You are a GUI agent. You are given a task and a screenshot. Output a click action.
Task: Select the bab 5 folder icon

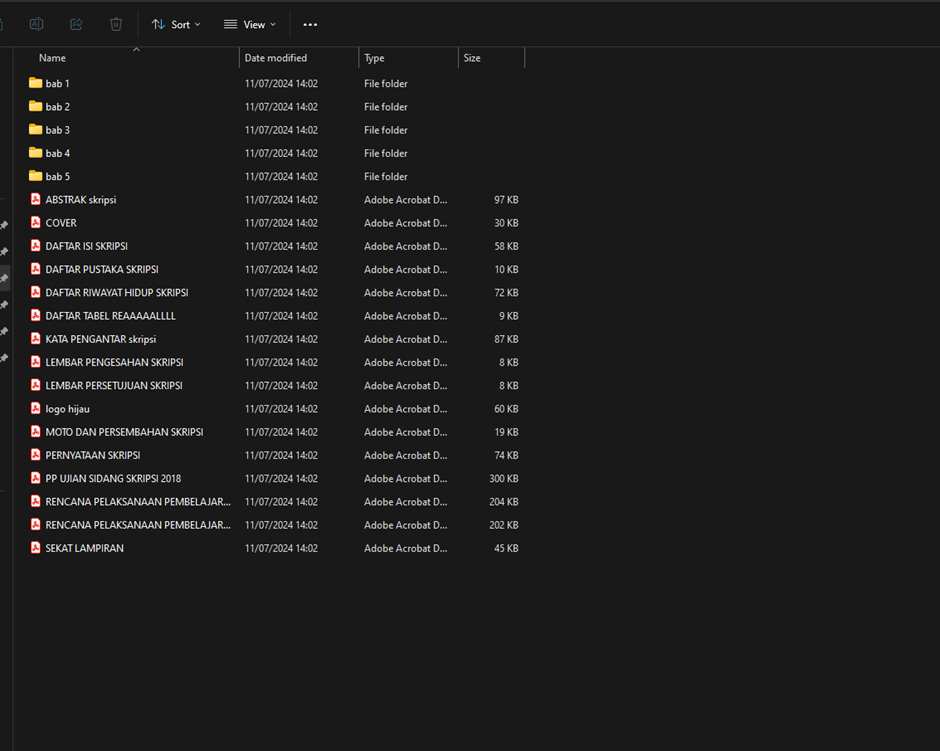36,176
